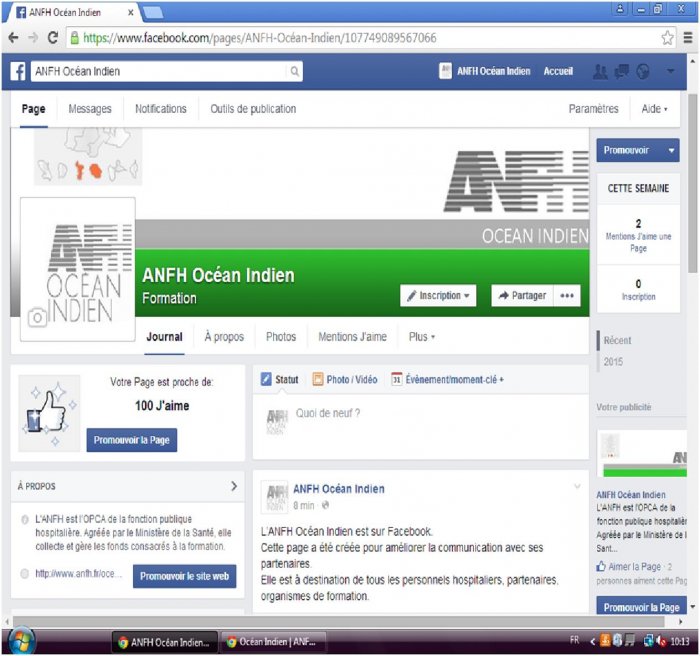Expand the Inscription dropdown
Screen dimensions: 700x656
[x=439, y=296]
